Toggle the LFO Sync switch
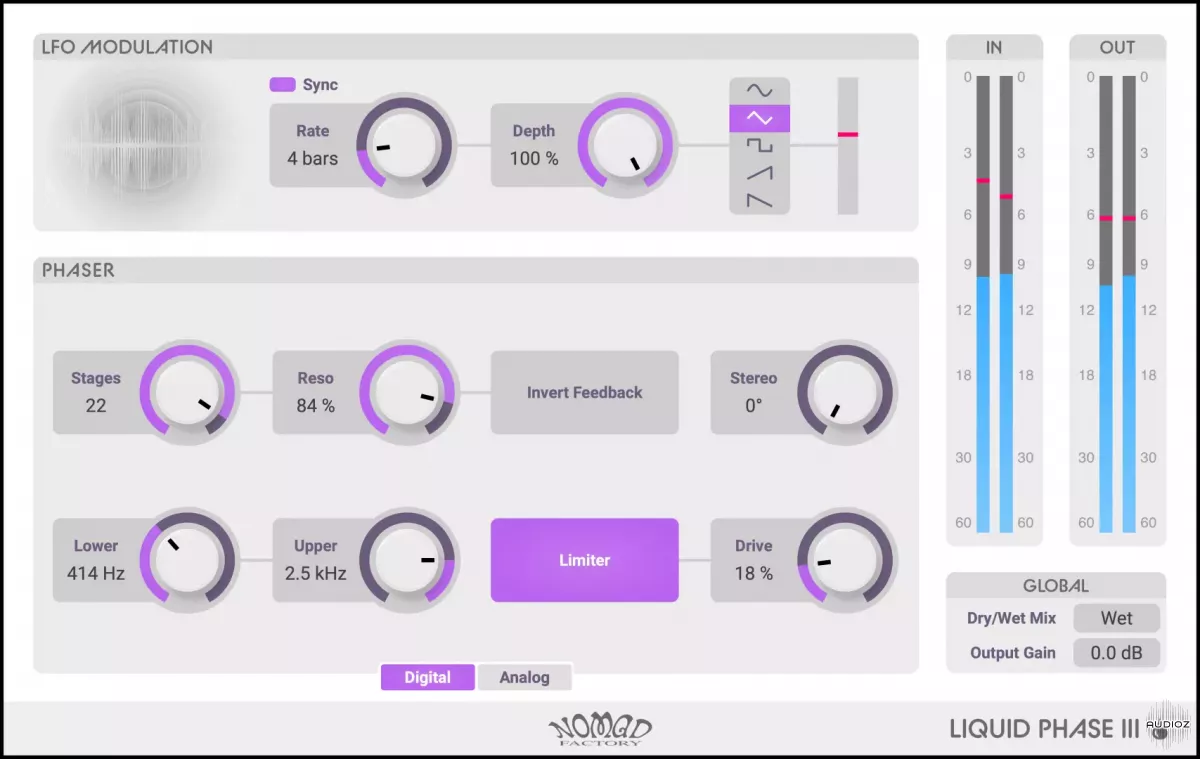Viewport: 1200px width, 759px height. [283, 85]
